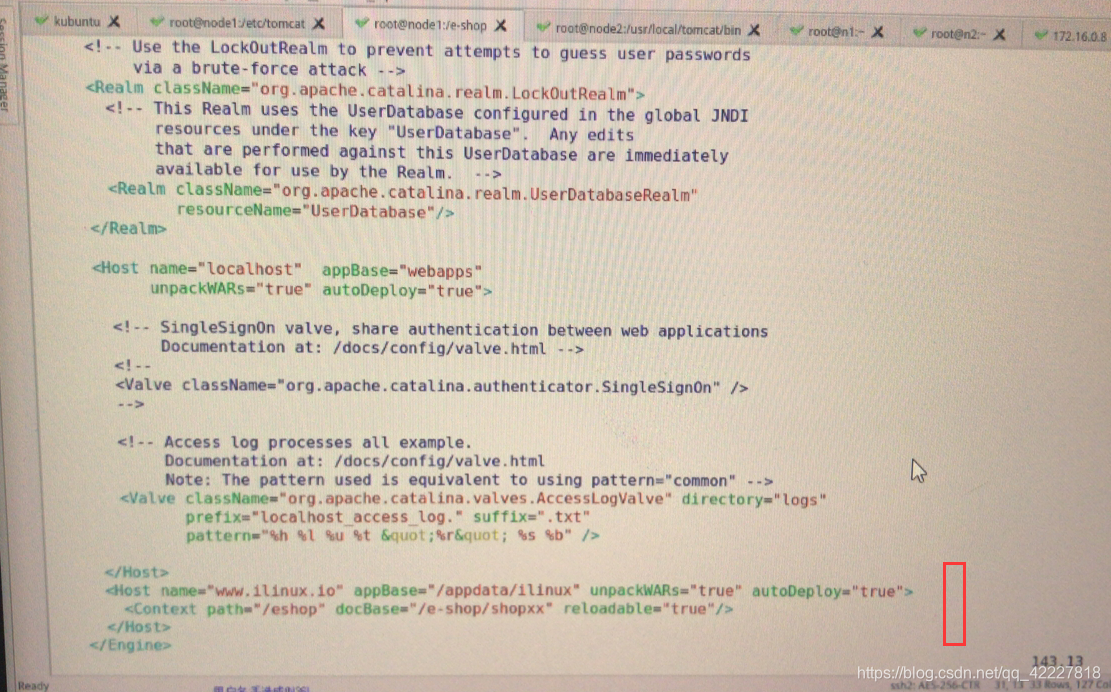
Task: Close the kubuntu tab
Action: (x=114, y=22)
